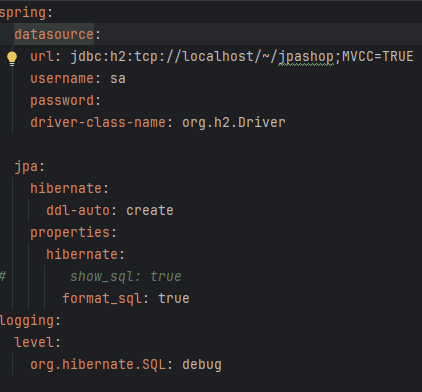Click the 'spring:' root key

point(26,13)
